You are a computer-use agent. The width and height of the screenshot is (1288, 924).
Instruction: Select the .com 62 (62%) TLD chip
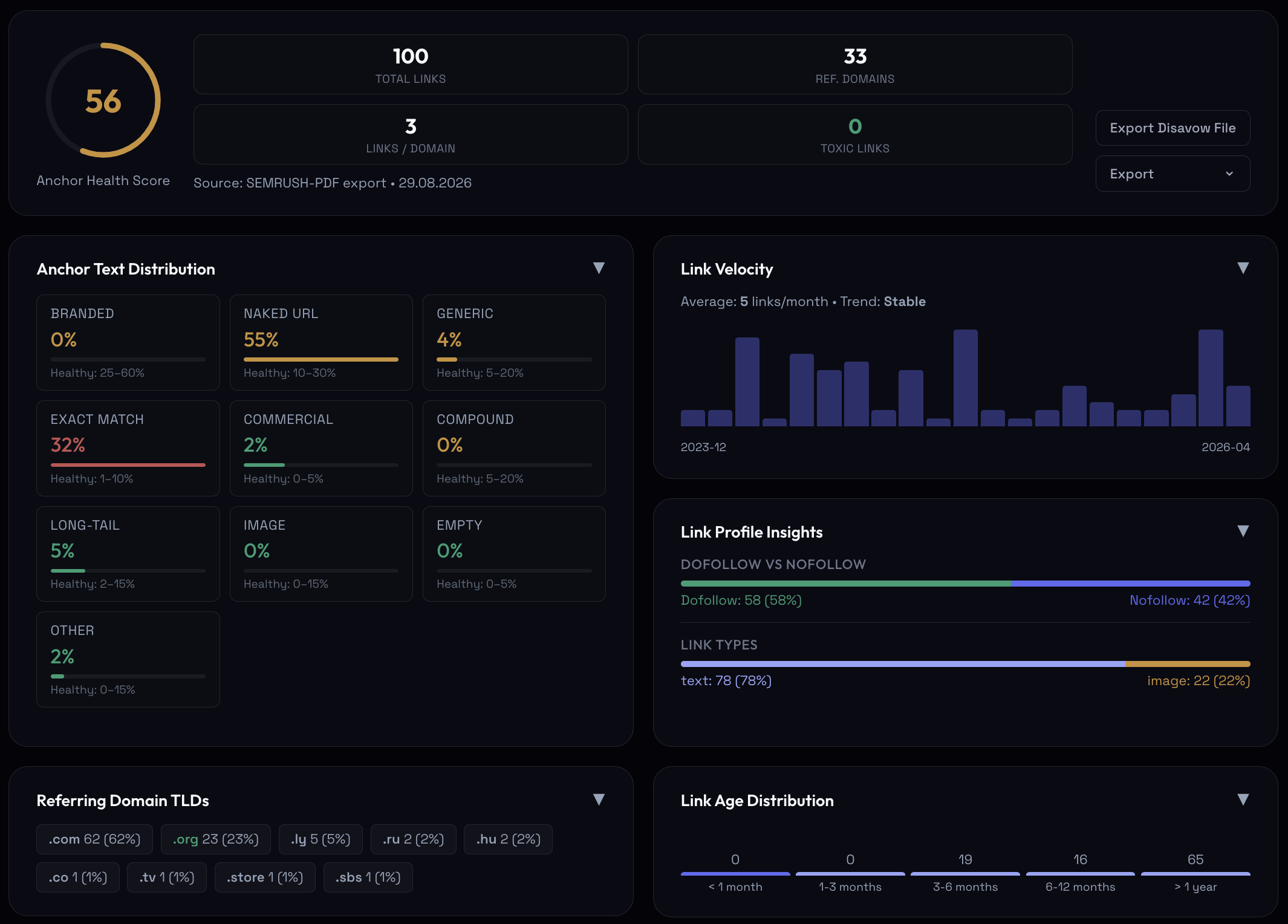pyautogui.click(x=94, y=839)
